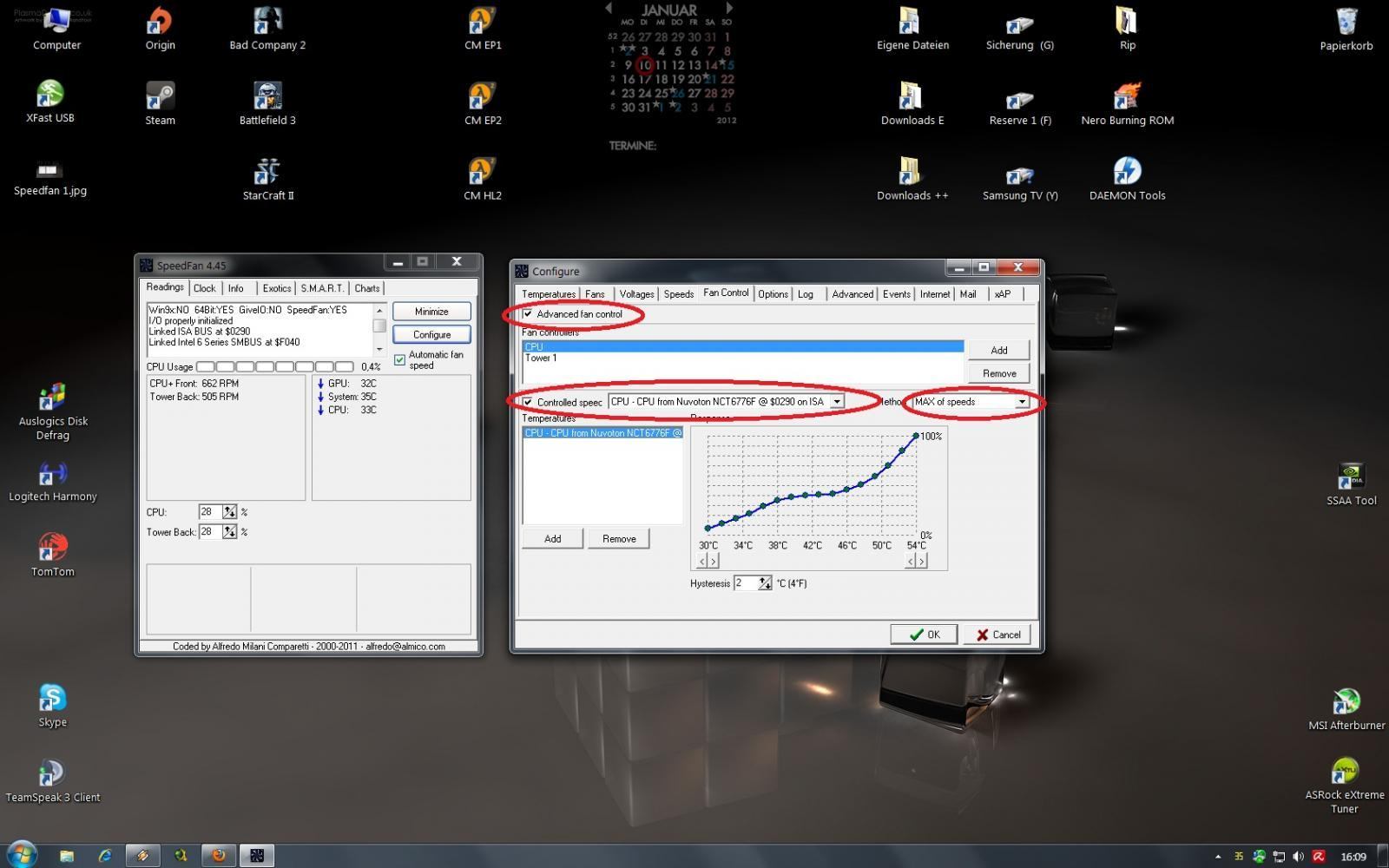Adjust Tower Back percentage spinner
Image resolution: width=1389 pixels, height=868 pixels.
229,531
